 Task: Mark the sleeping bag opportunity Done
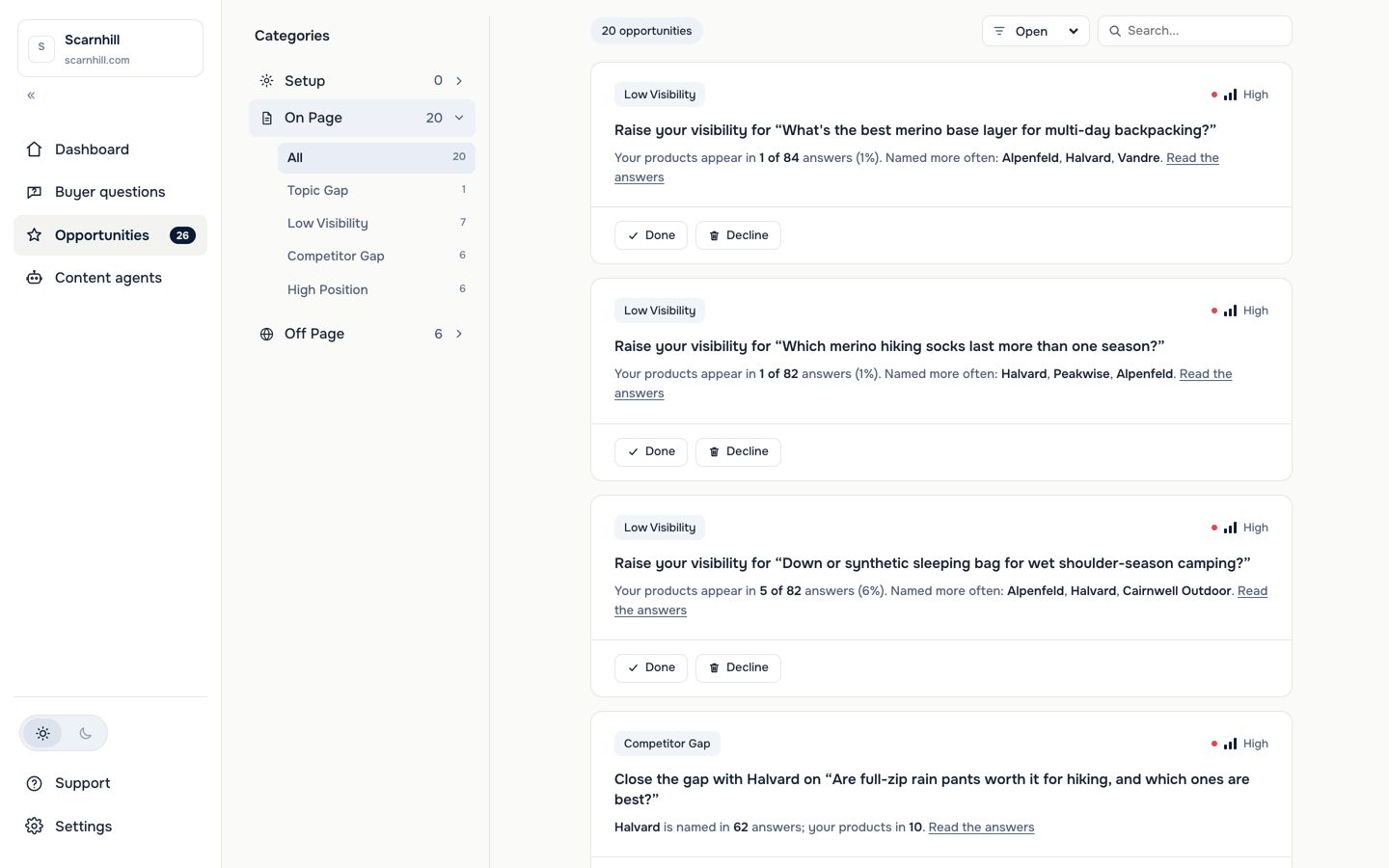click(x=651, y=667)
